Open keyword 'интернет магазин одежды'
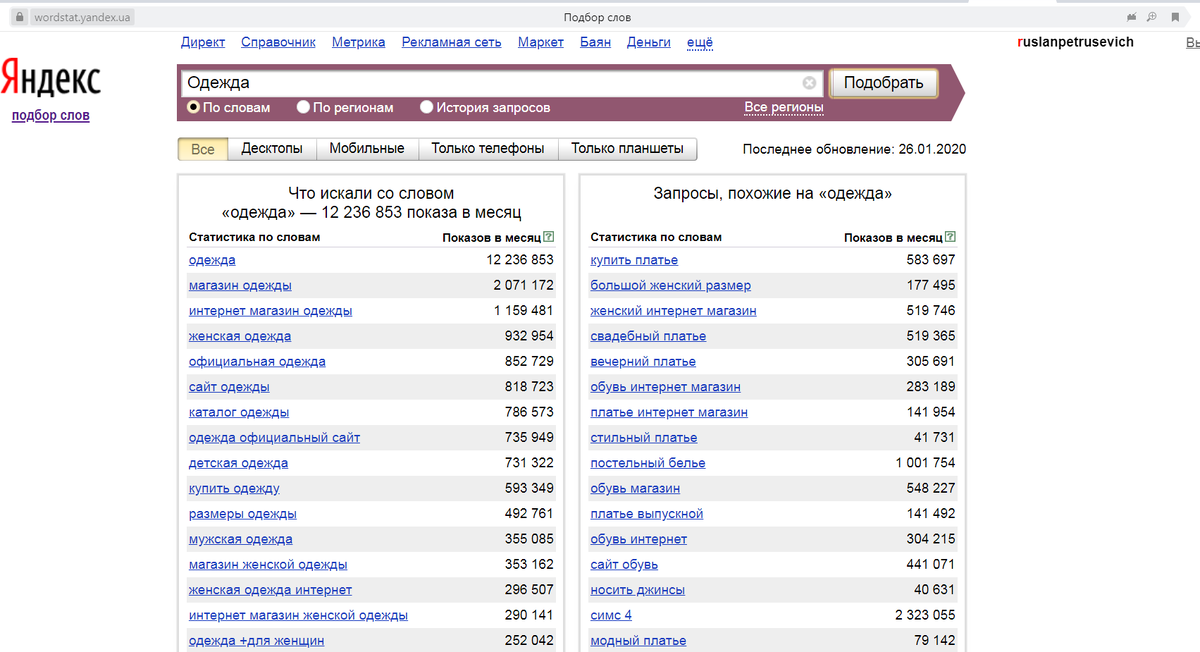Image resolution: width=1200 pixels, height=652 pixels. [x=270, y=311]
